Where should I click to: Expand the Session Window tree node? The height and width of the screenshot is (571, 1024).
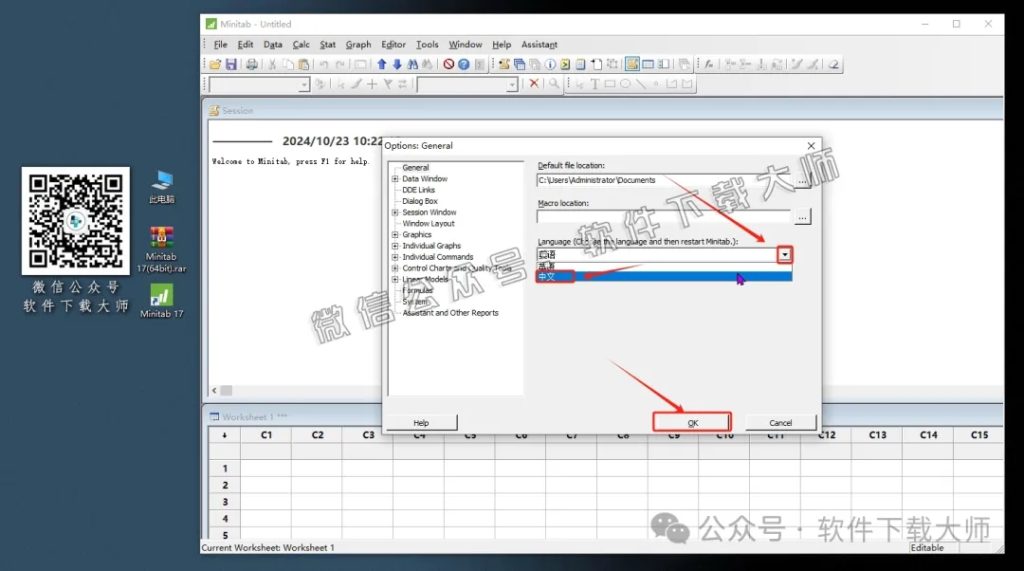[395, 212]
